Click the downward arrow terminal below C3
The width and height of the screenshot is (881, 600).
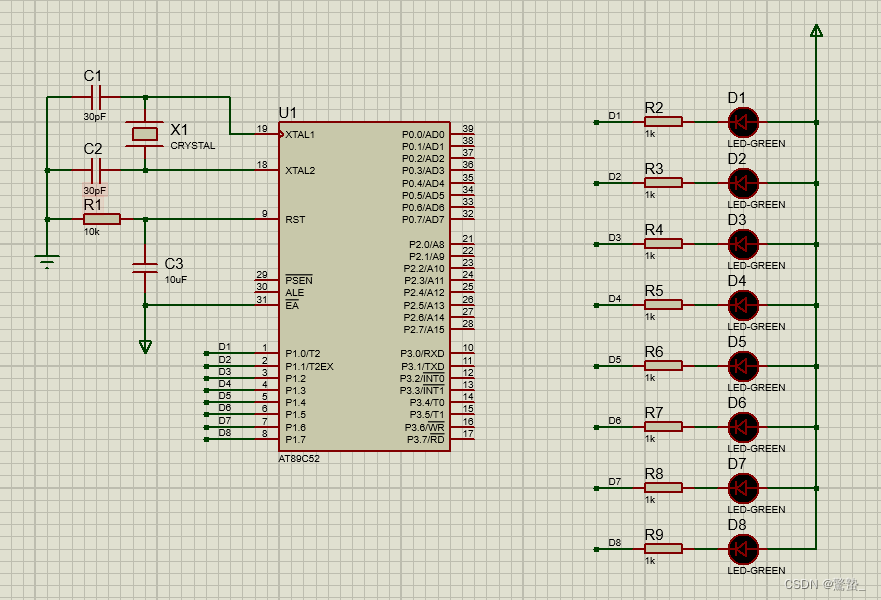(x=146, y=347)
